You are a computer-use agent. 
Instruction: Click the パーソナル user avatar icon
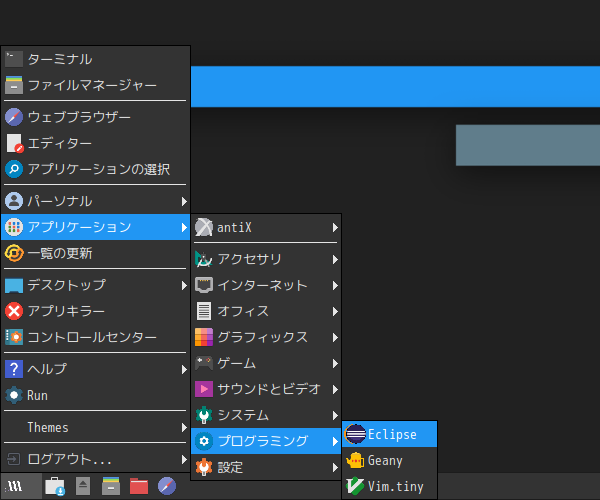(14, 201)
